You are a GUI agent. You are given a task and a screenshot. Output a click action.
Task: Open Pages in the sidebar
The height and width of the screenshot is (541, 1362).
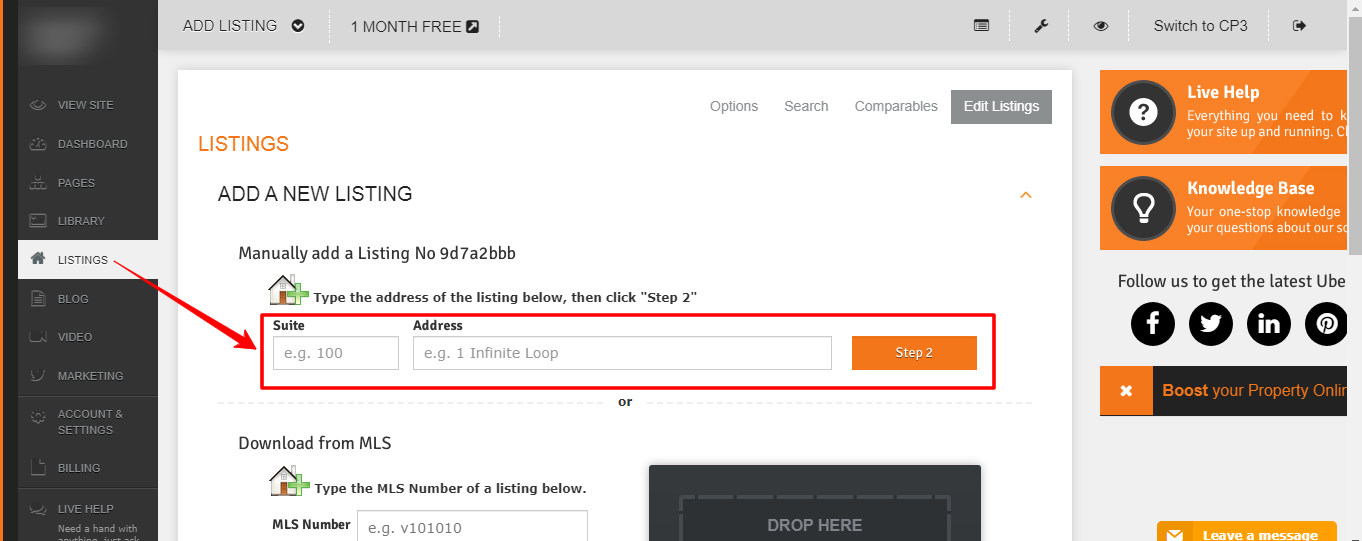click(x=88, y=183)
